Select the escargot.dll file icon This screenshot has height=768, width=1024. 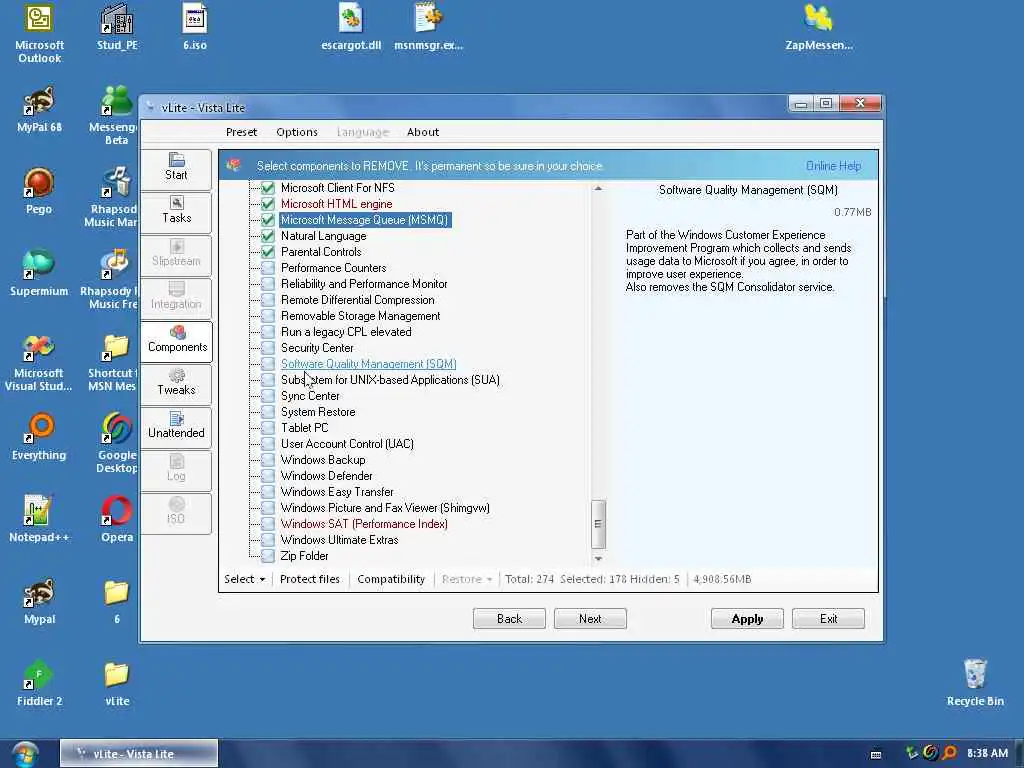click(x=351, y=27)
